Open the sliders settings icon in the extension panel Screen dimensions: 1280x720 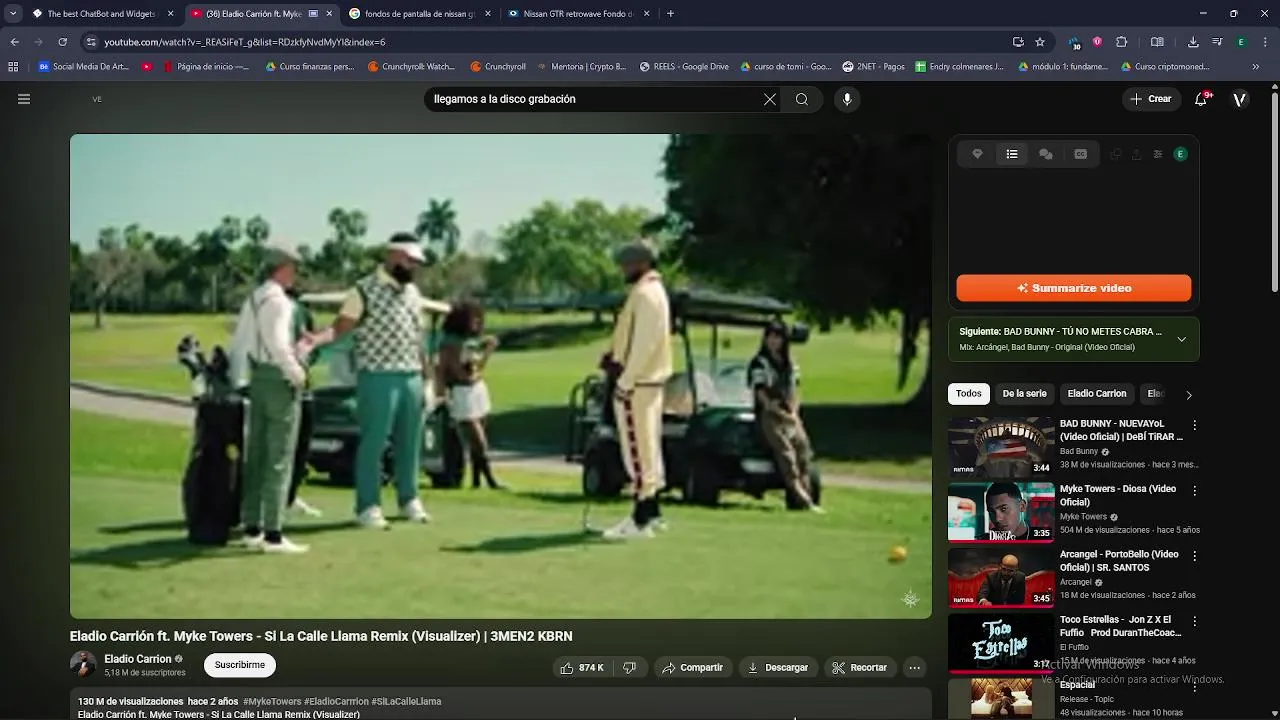(1158, 154)
